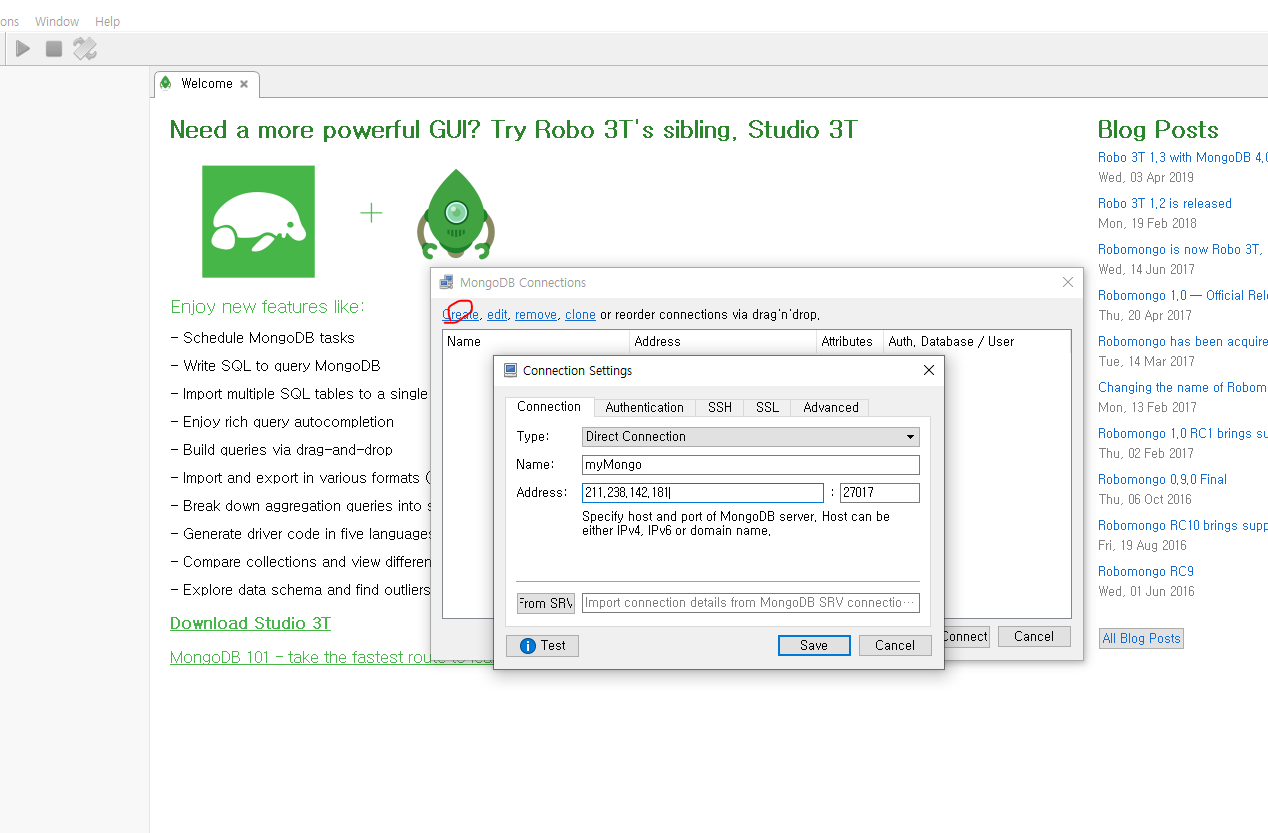The width and height of the screenshot is (1268, 833).
Task: Open the Download Studio 3T link
Action: [x=250, y=623]
